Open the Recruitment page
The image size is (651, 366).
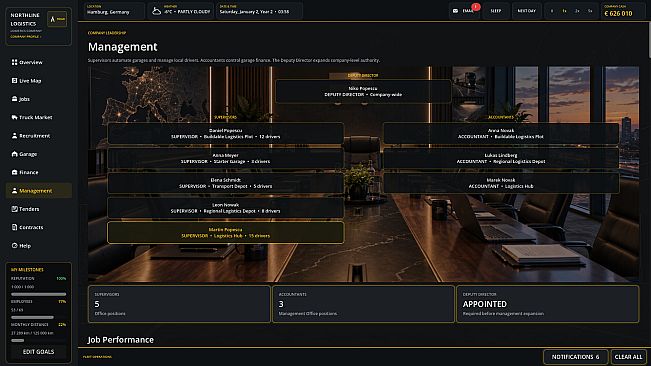tap(39, 136)
